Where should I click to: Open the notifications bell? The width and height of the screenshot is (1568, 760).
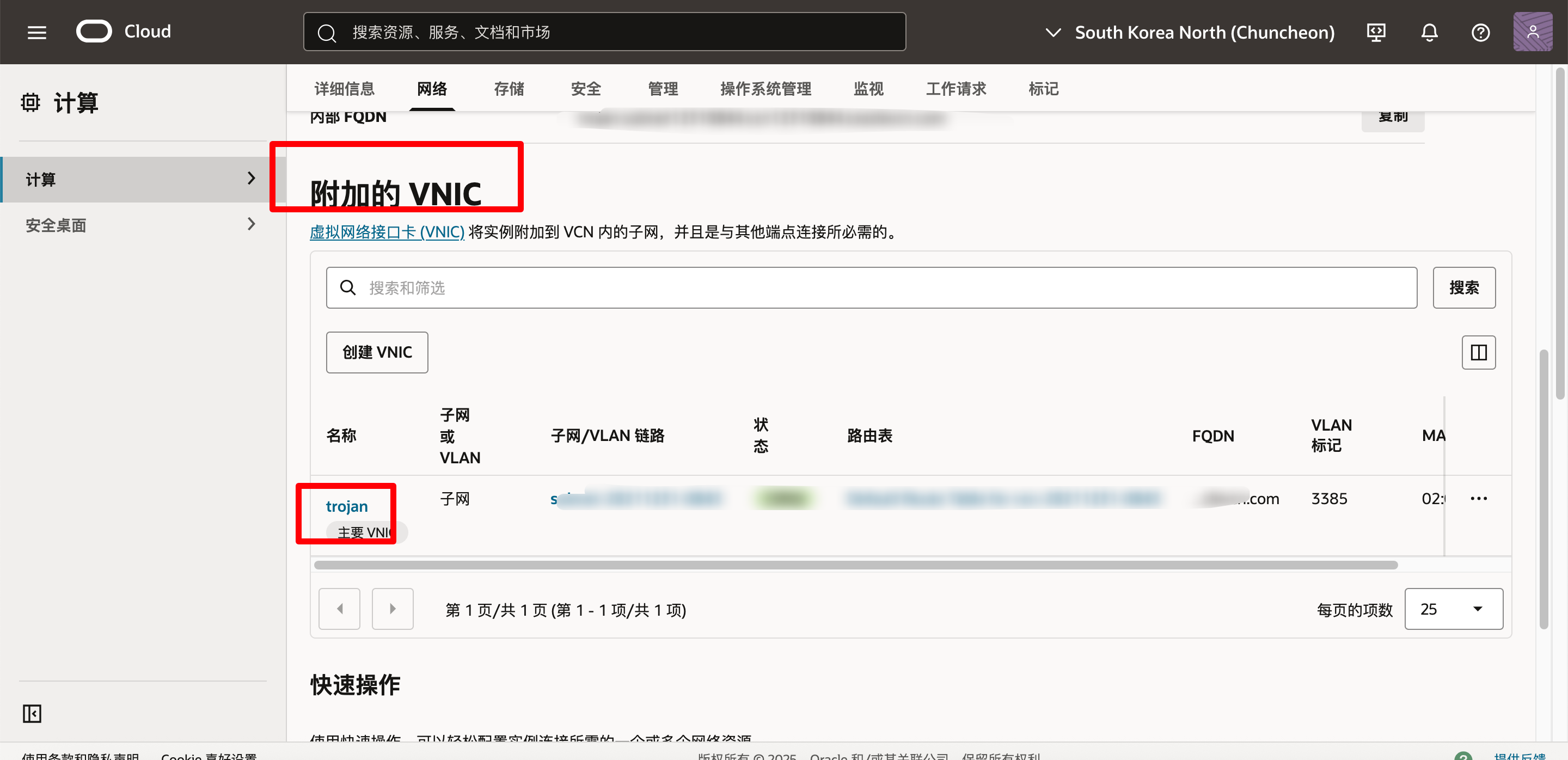1429,32
